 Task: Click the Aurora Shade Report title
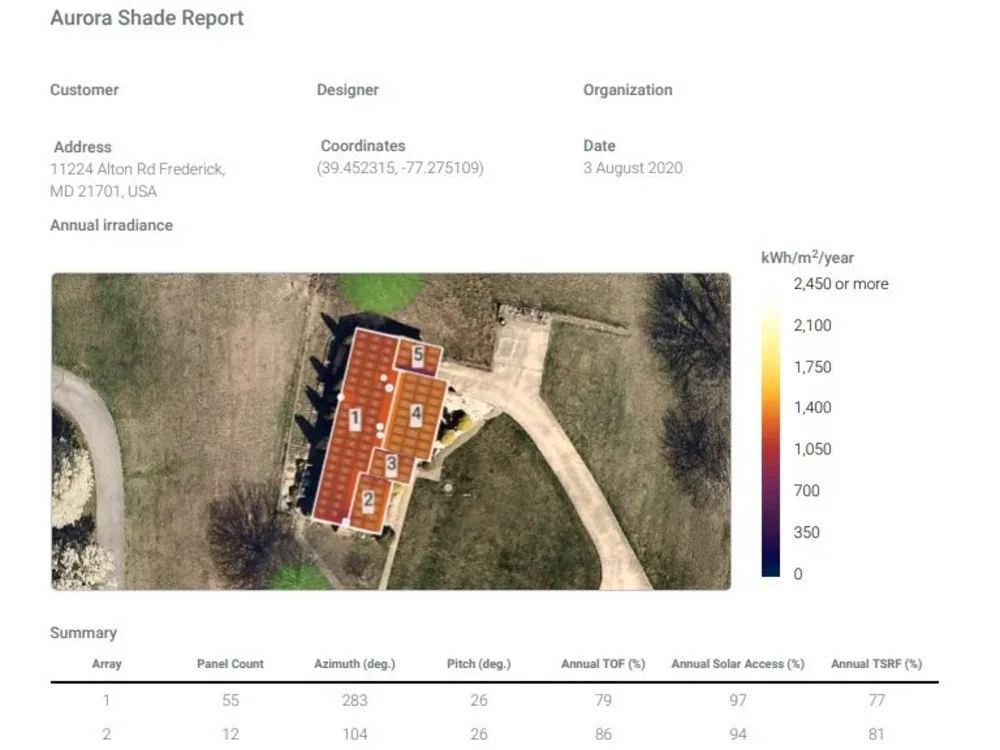146,17
